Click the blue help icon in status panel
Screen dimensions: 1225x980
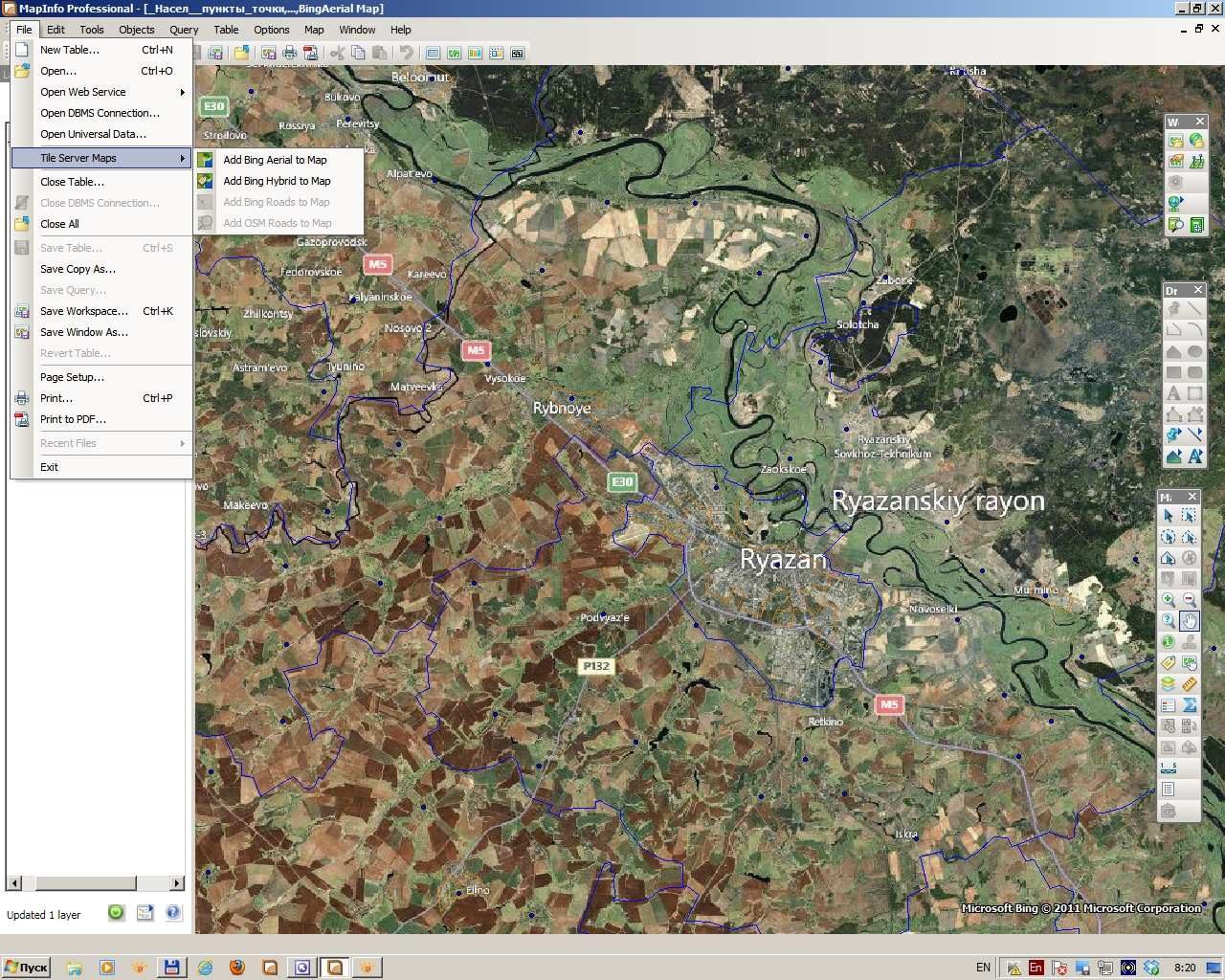173,913
